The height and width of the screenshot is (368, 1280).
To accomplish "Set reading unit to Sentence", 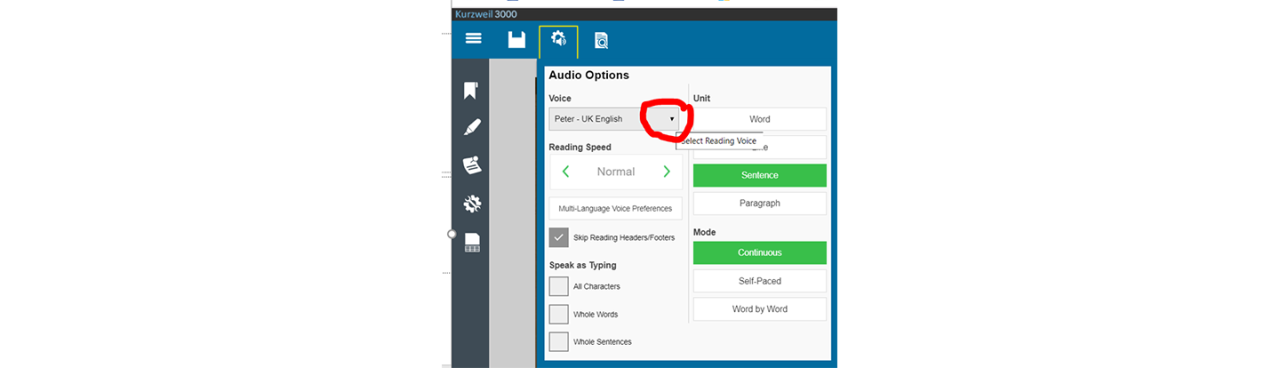I will coord(760,175).
